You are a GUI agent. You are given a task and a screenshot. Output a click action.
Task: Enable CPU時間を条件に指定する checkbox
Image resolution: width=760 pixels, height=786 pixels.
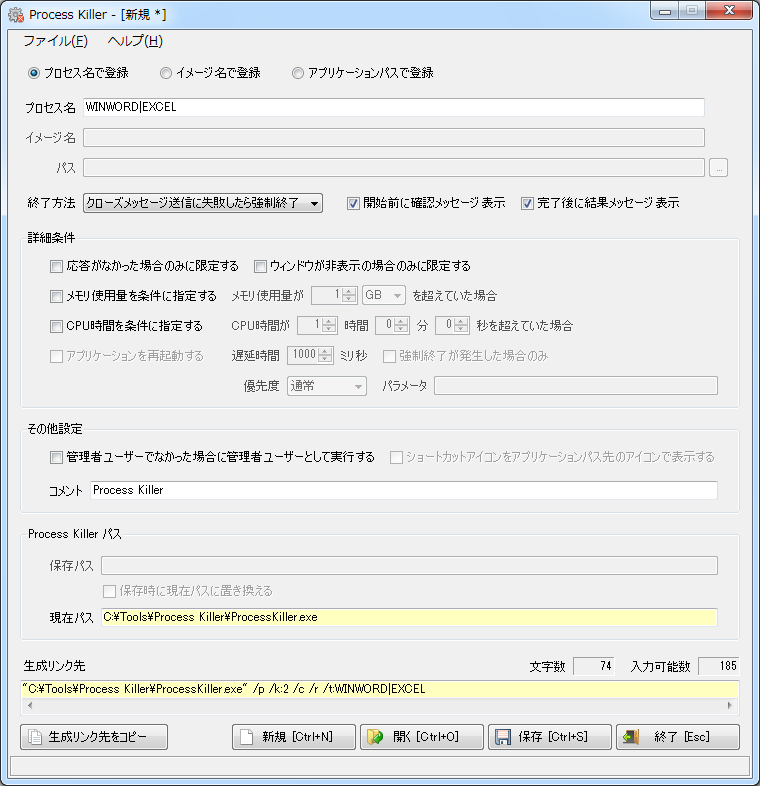coord(56,325)
